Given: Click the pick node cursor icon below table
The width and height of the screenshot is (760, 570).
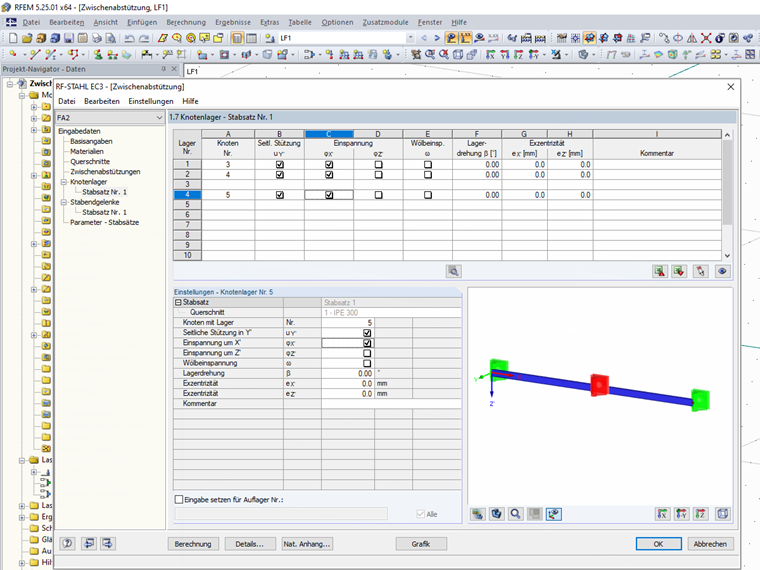Looking at the screenshot, I should click(700, 271).
